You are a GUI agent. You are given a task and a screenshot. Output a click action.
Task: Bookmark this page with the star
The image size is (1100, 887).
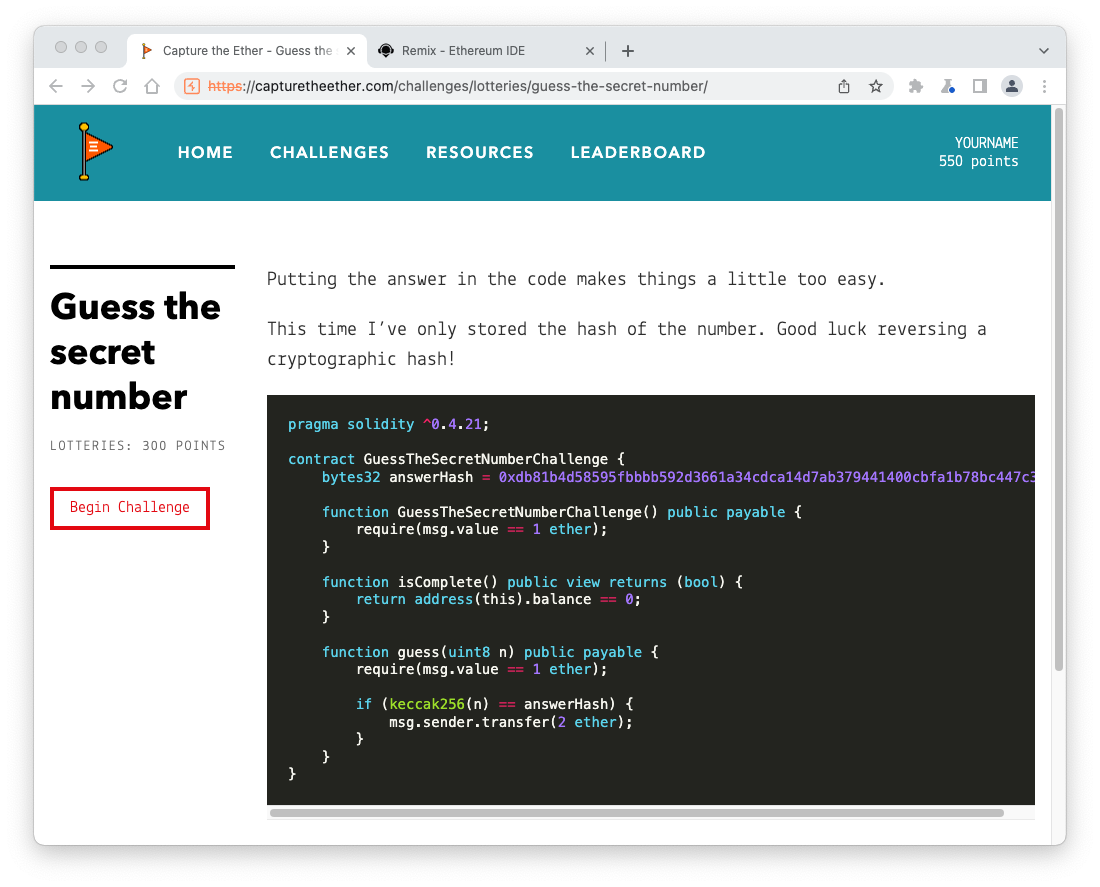click(876, 86)
